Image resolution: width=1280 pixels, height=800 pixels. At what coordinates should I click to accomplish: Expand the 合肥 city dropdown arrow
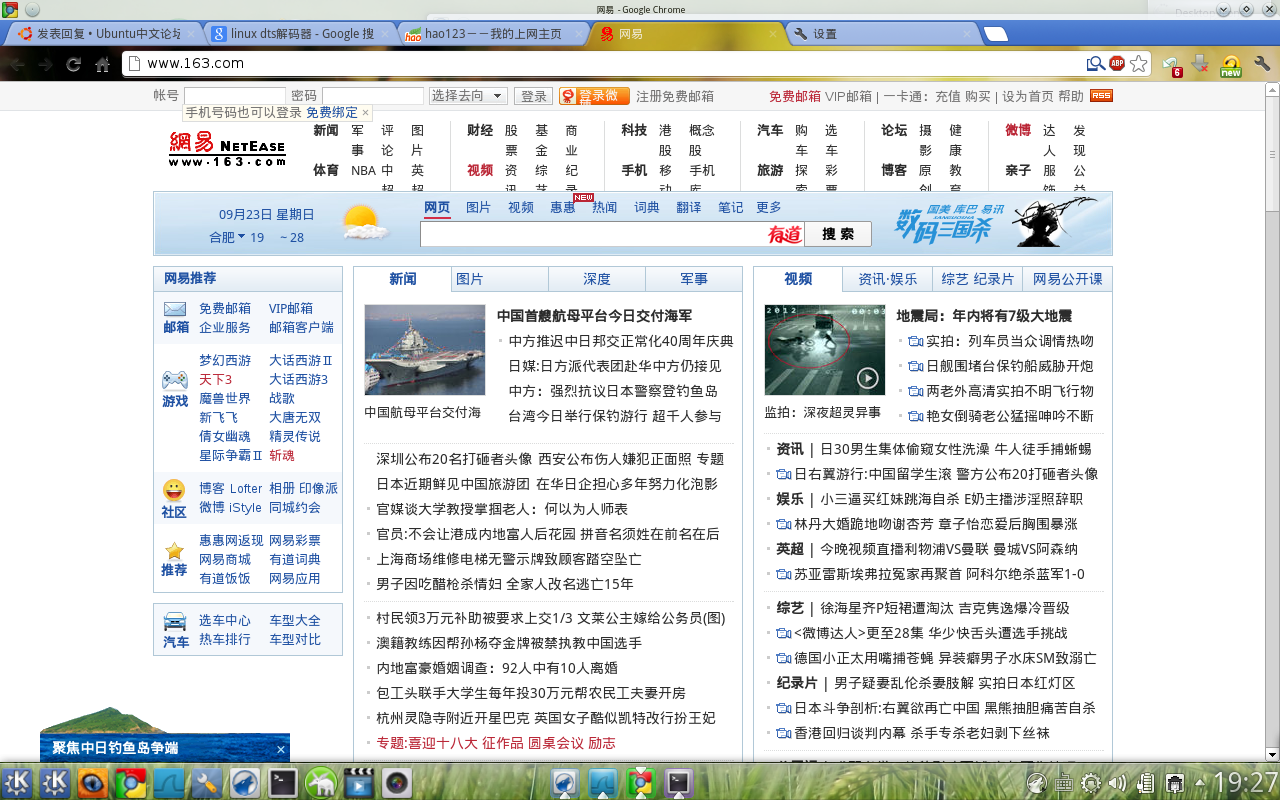click(x=242, y=237)
